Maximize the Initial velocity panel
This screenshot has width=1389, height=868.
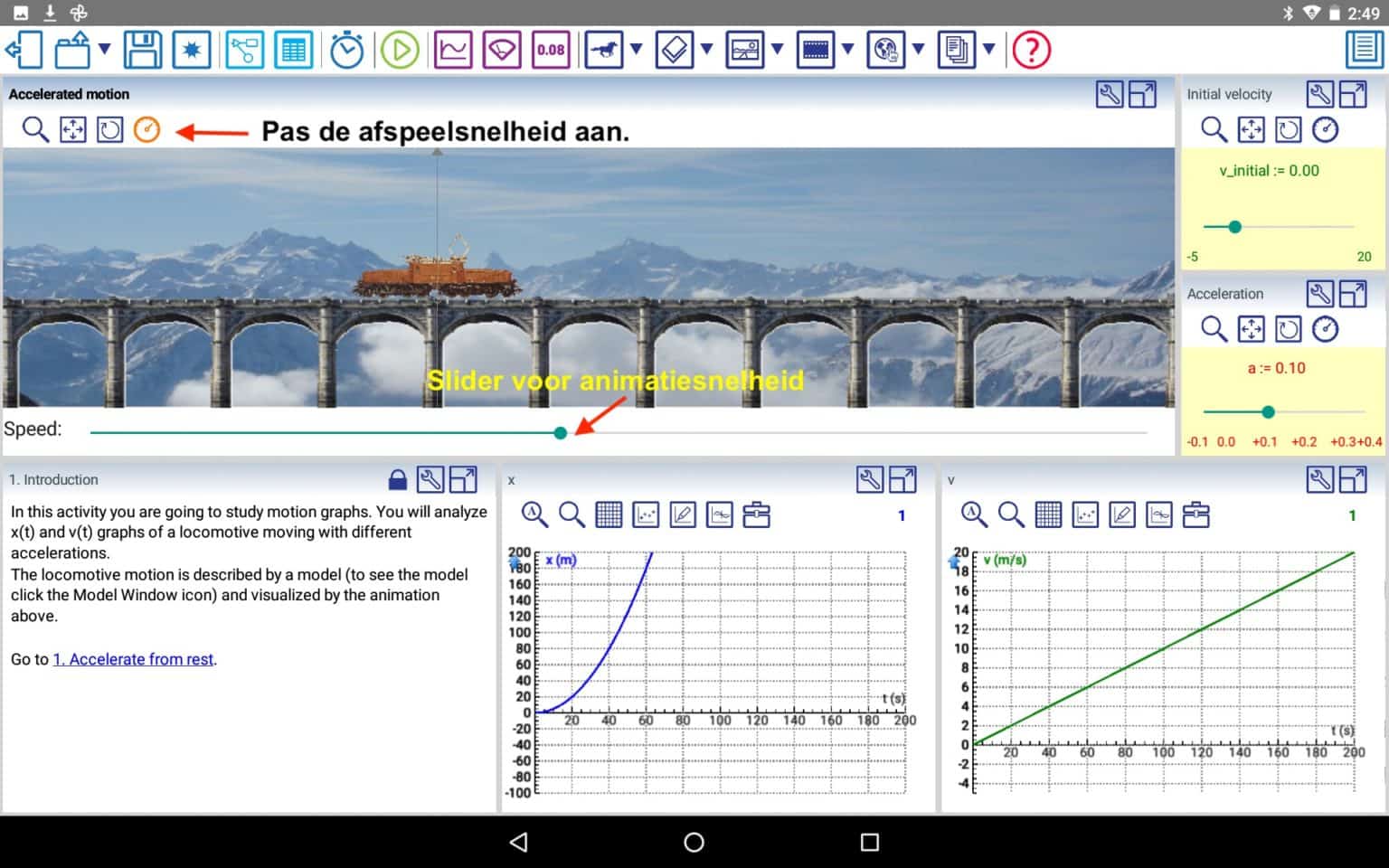(x=1353, y=94)
